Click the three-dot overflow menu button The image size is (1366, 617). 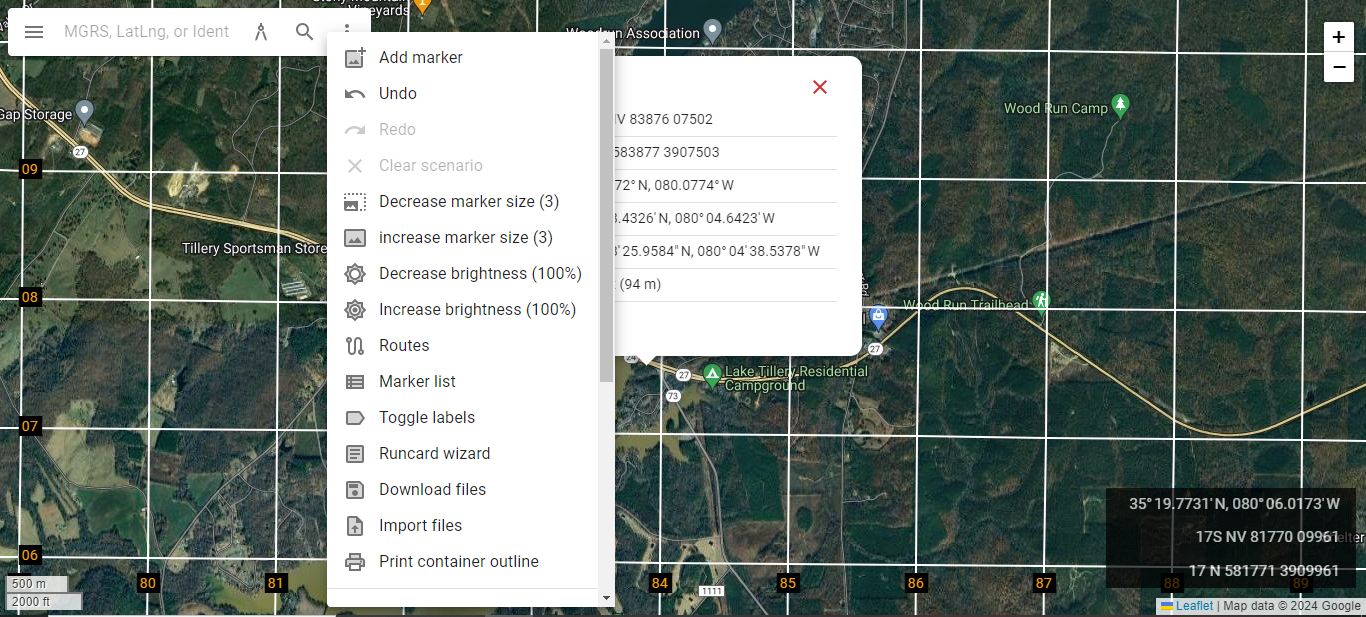pos(348,31)
